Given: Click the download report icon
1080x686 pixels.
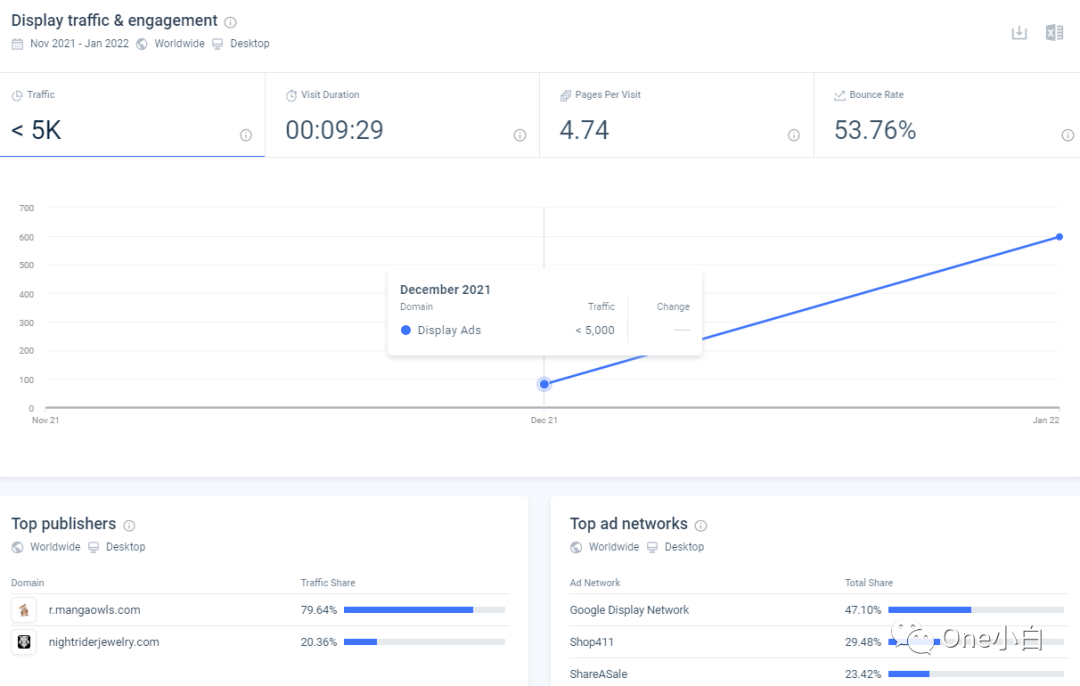Looking at the screenshot, I should (x=1019, y=32).
